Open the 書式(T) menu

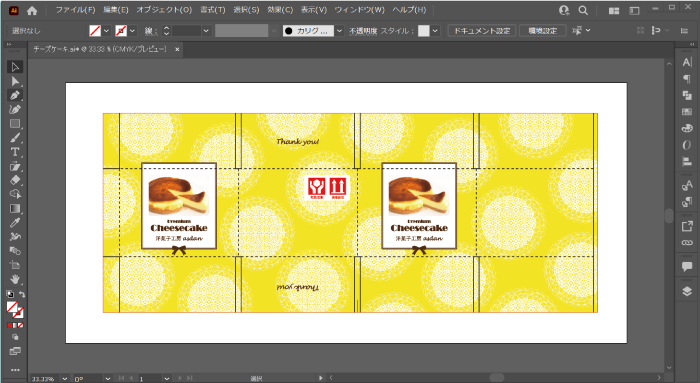(212, 10)
